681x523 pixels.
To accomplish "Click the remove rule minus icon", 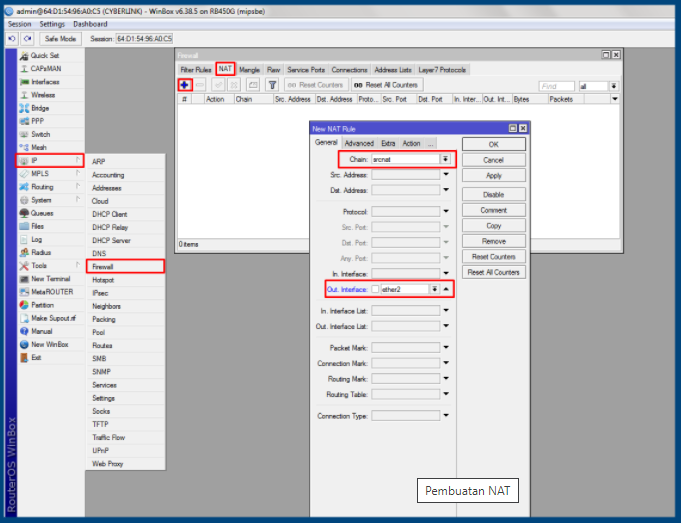I will click(200, 85).
